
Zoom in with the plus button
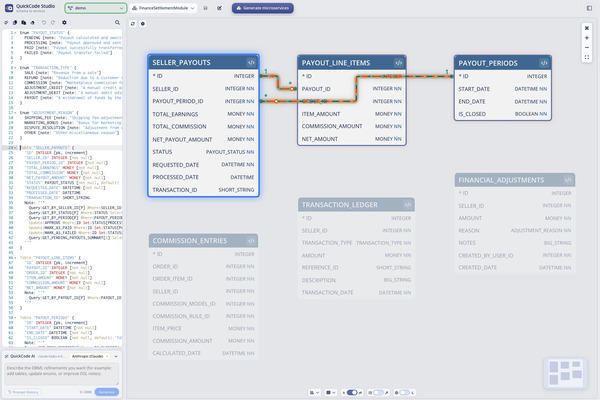(587, 38)
